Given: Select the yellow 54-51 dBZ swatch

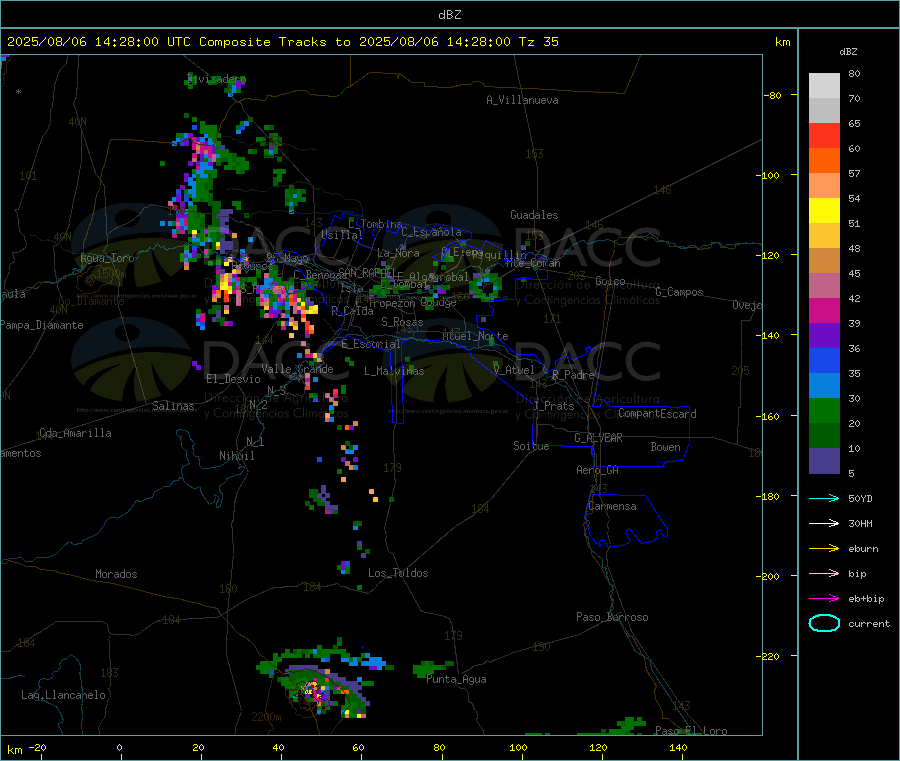Looking at the screenshot, I should (824, 211).
